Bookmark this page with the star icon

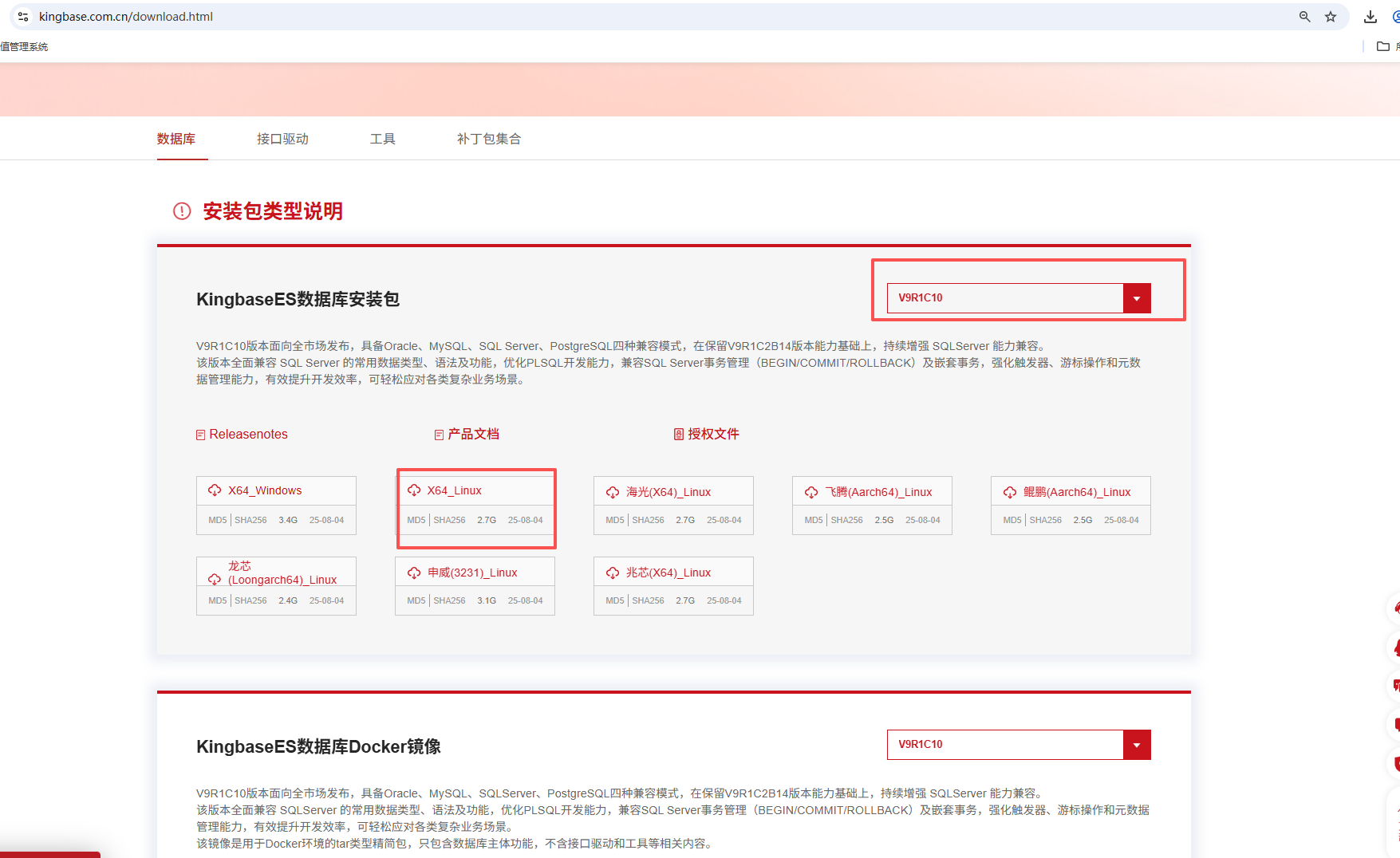[1331, 17]
